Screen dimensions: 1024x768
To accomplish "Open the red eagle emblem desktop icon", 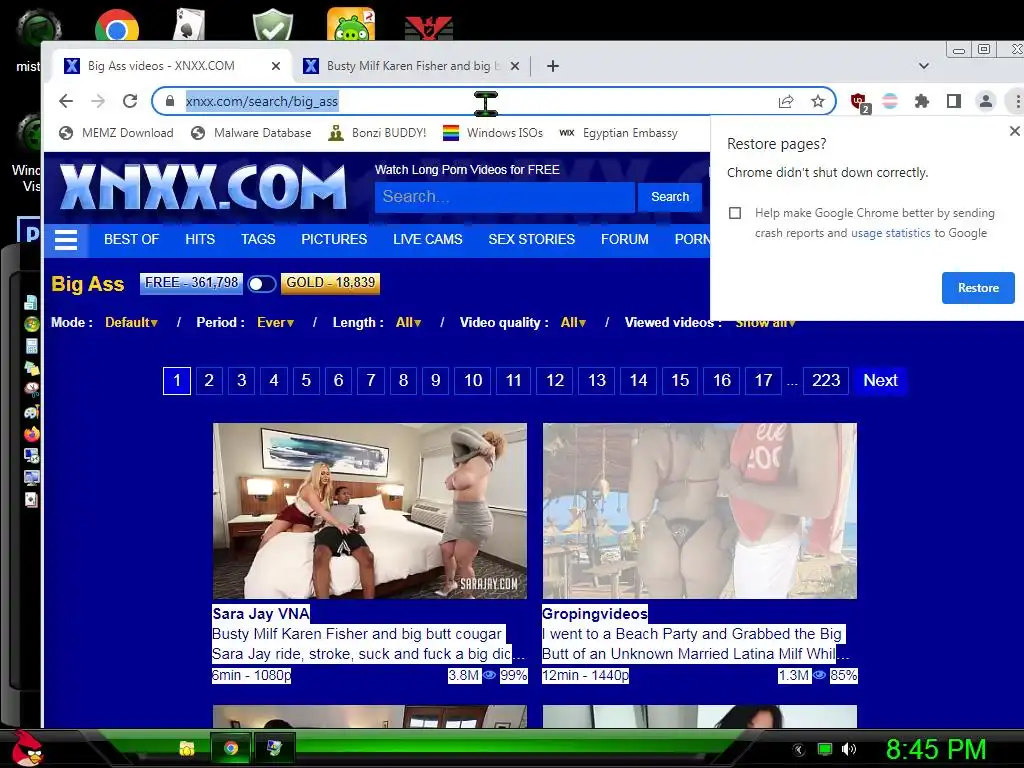I will click(428, 27).
